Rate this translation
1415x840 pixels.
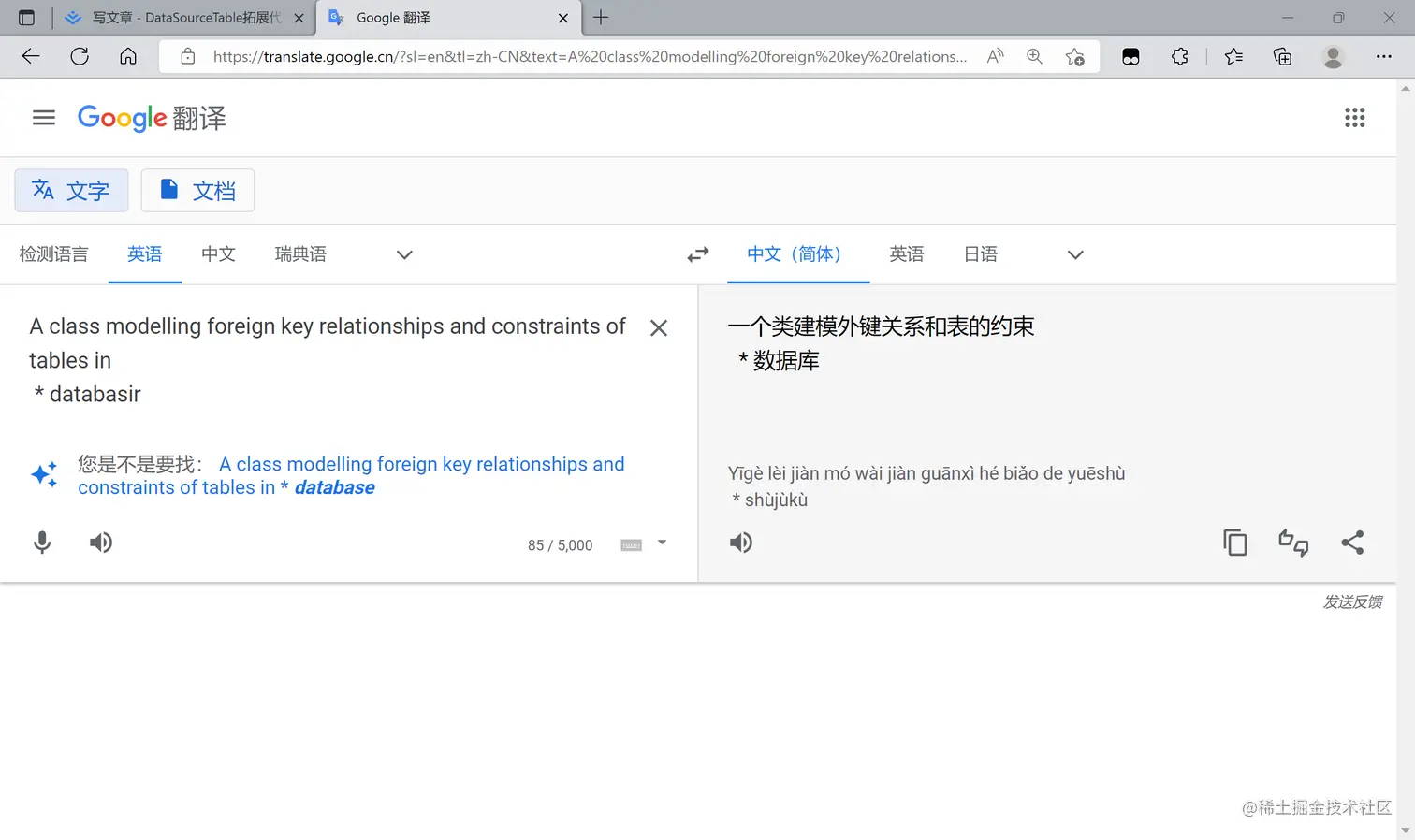[x=1293, y=543]
